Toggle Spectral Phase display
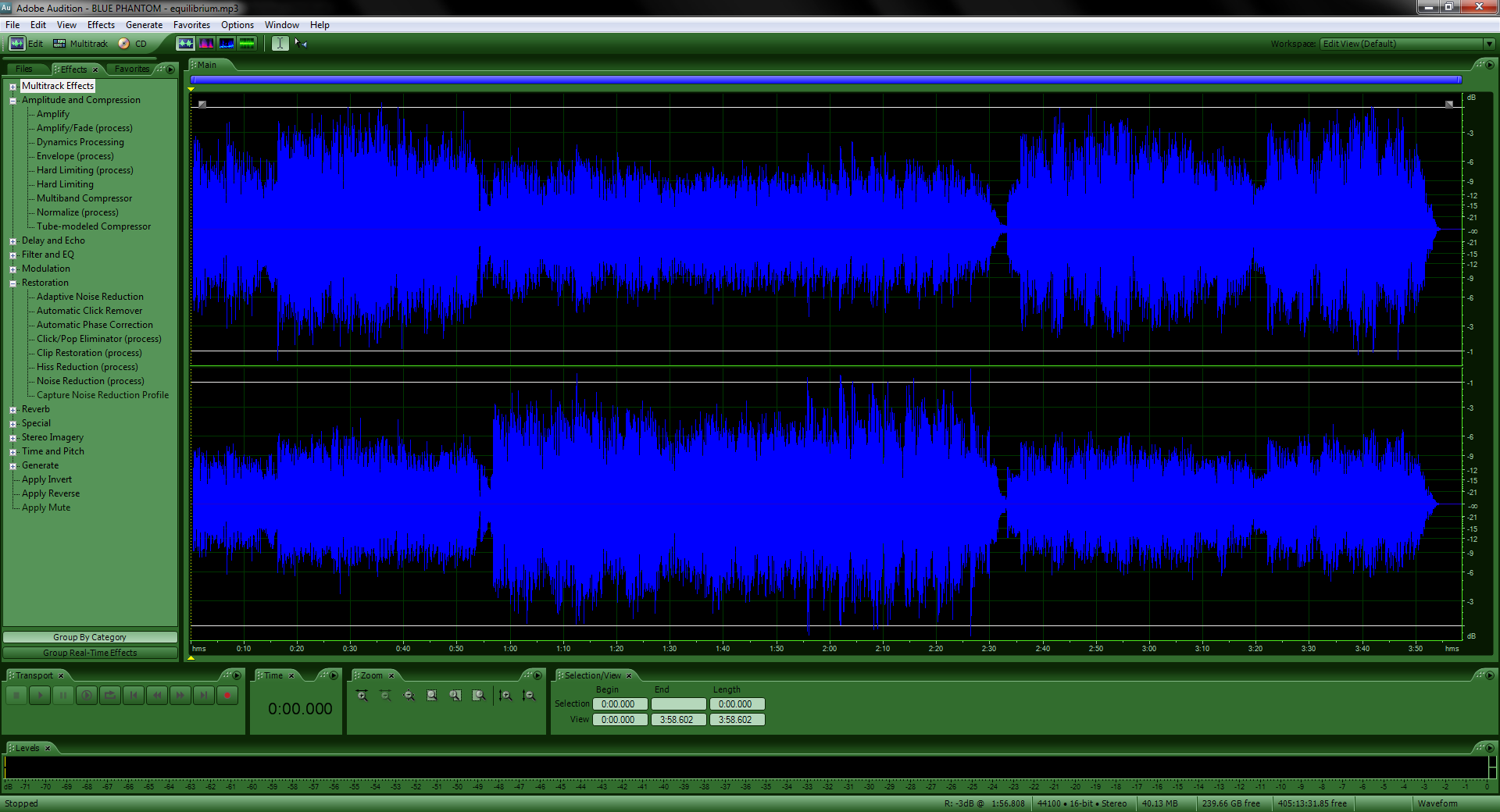The height and width of the screenshot is (812, 1500). [247, 44]
